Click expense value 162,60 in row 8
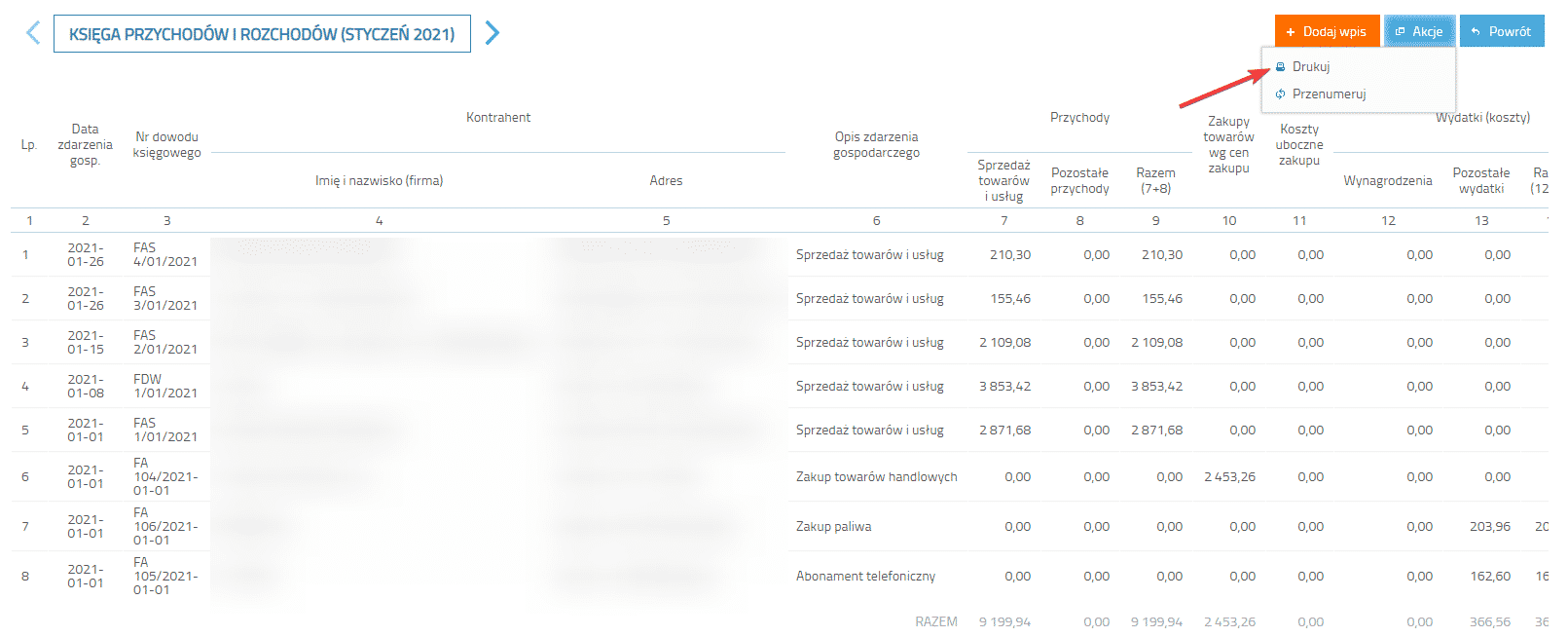This screenshot has height=637, width=1568. pos(1490,576)
